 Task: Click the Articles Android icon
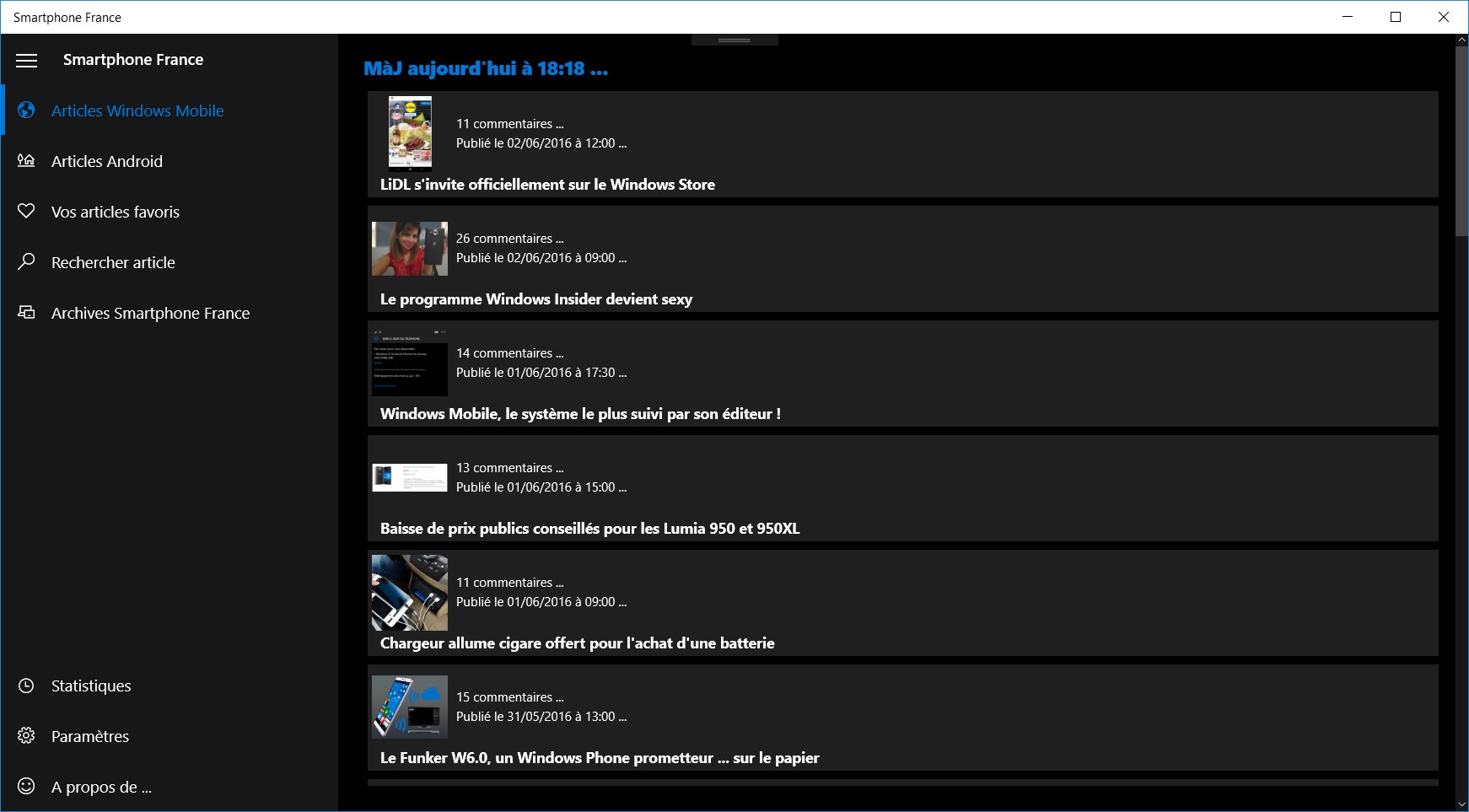point(26,160)
